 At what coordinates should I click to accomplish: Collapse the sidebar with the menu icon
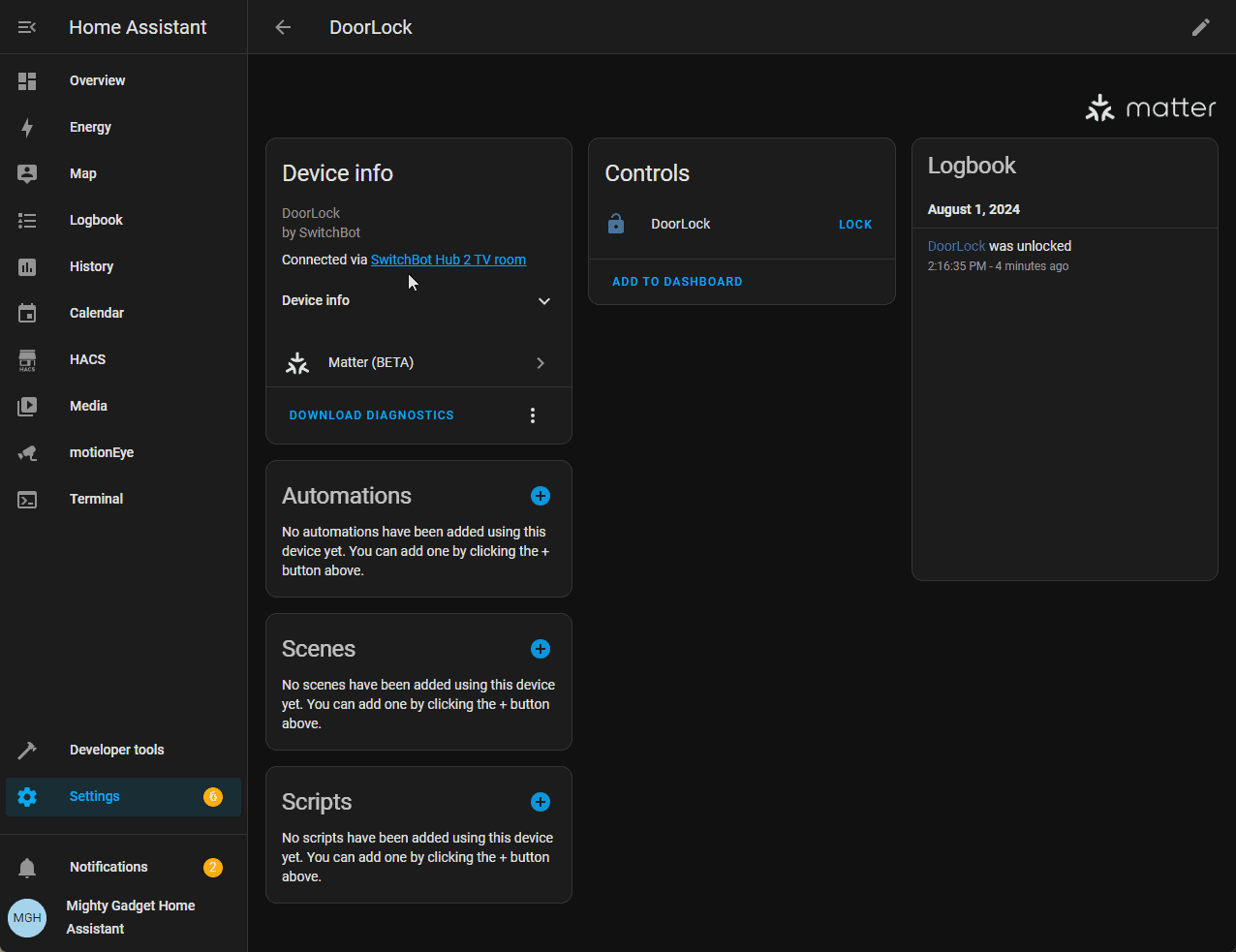[27, 27]
